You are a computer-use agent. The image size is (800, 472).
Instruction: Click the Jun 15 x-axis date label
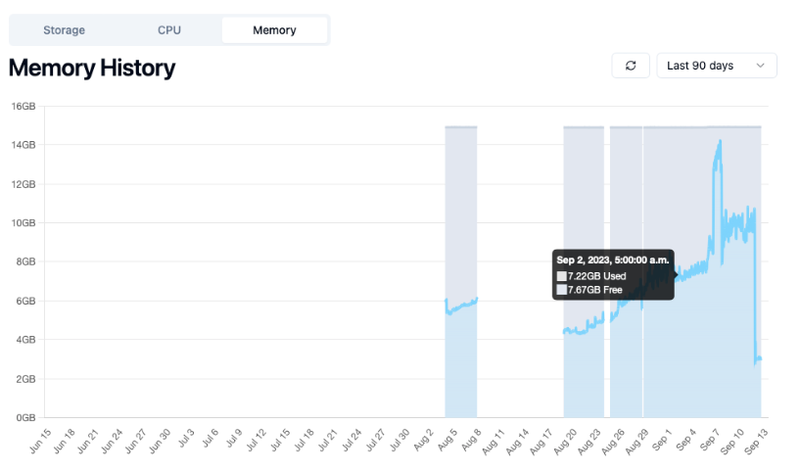coord(40,440)
